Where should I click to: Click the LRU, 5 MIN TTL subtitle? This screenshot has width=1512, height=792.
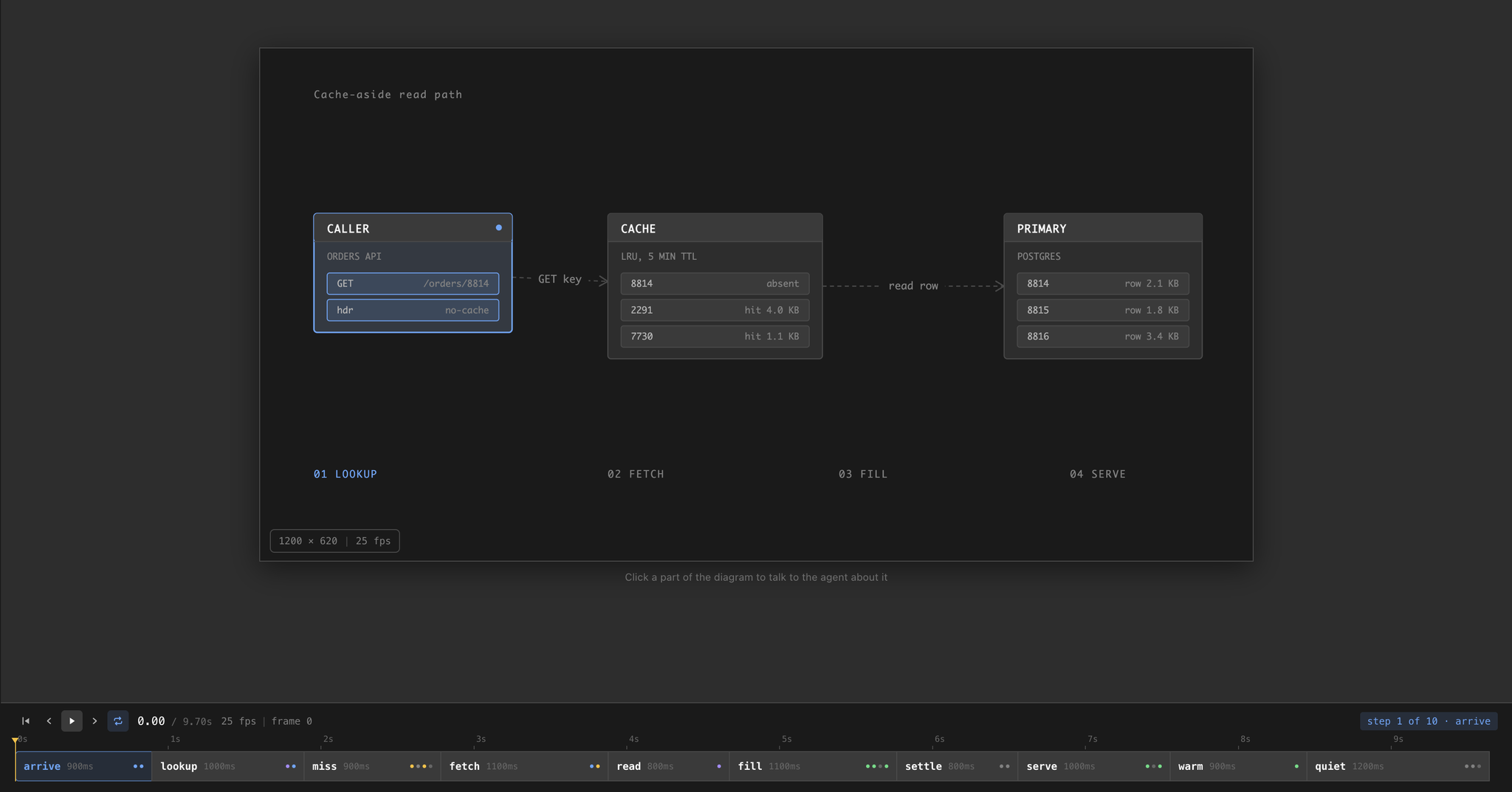[659, 256]
